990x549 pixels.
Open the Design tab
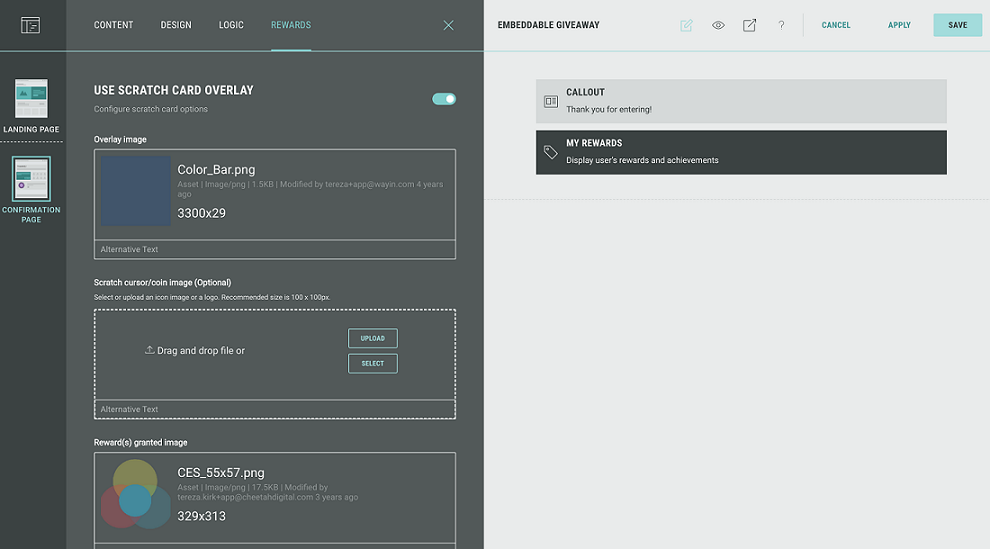click(176, 25)
